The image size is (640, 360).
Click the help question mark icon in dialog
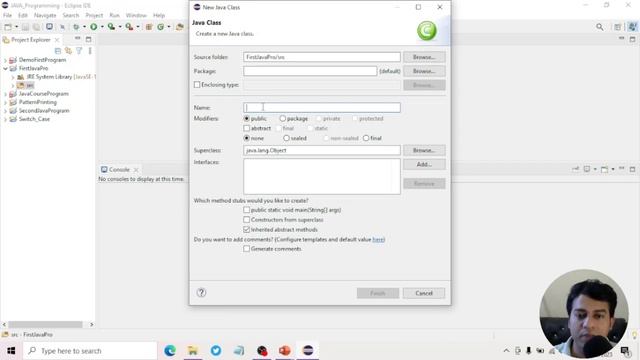[x=201, y=293]
